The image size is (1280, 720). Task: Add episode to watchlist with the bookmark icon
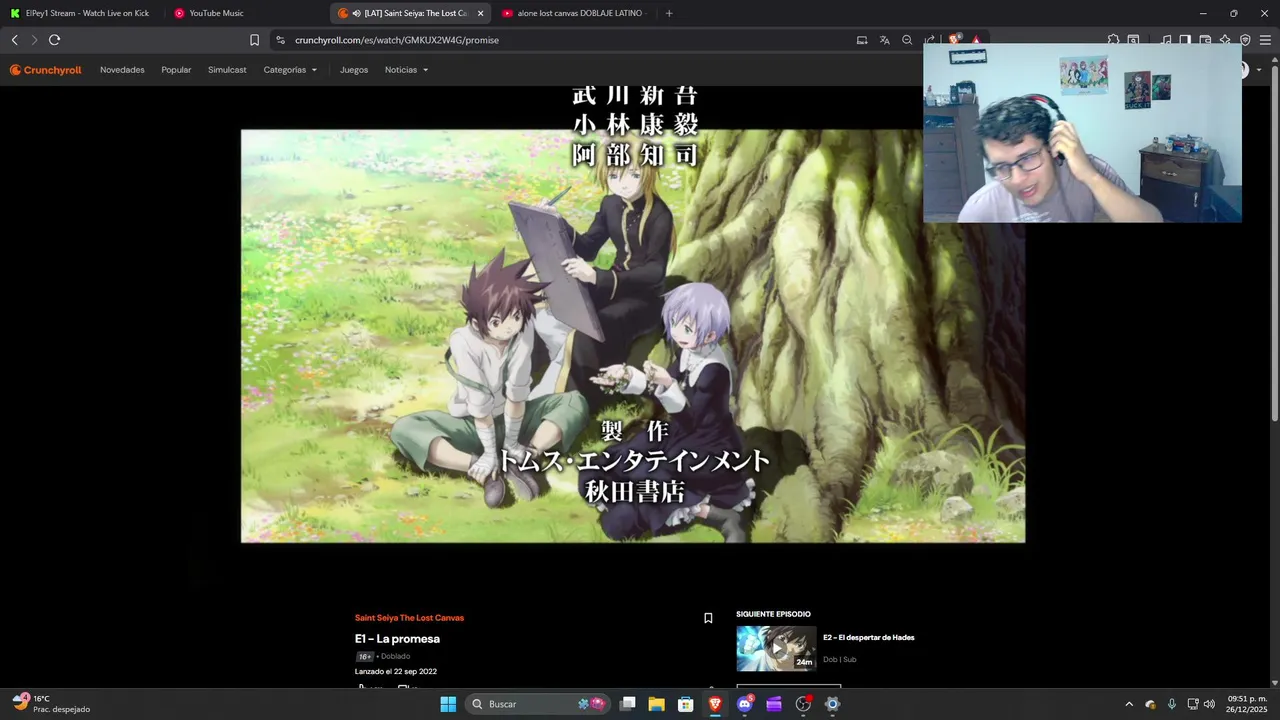click(x=708, y=618)
